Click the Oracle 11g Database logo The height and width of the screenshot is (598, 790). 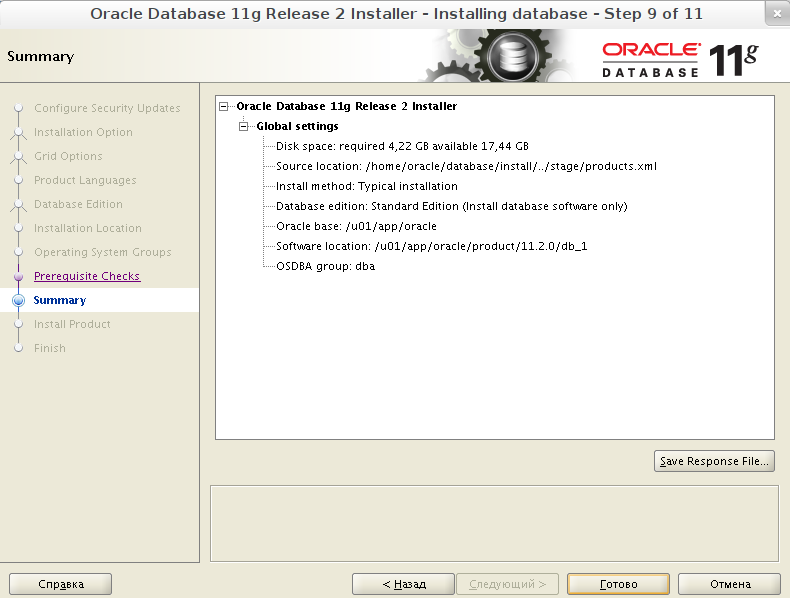tap(680, 59)
